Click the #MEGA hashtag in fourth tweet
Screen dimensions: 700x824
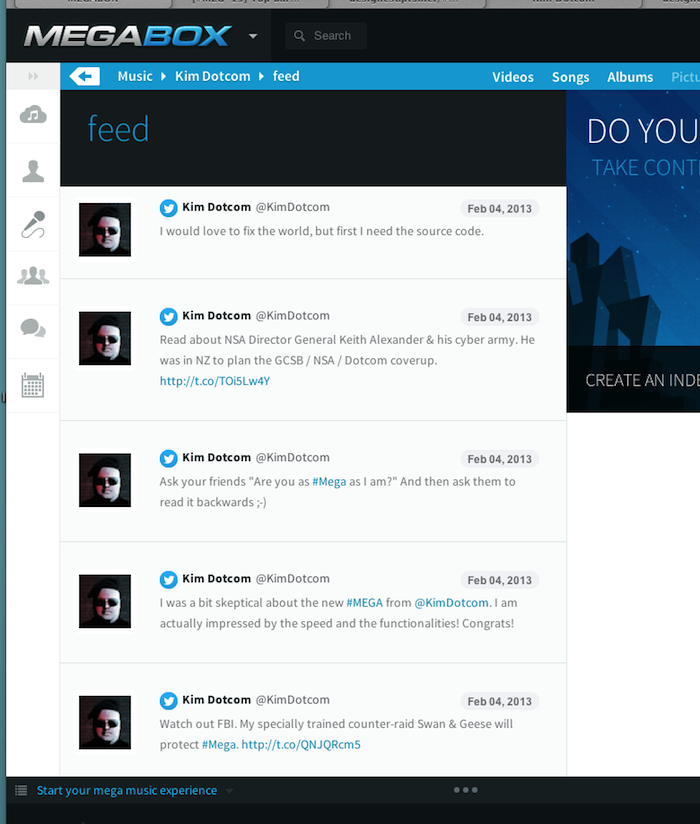365,603
